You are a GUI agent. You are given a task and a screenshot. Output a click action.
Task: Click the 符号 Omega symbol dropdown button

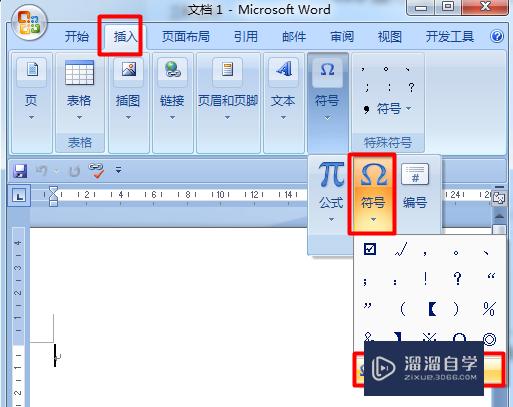(x=373, y=194)
